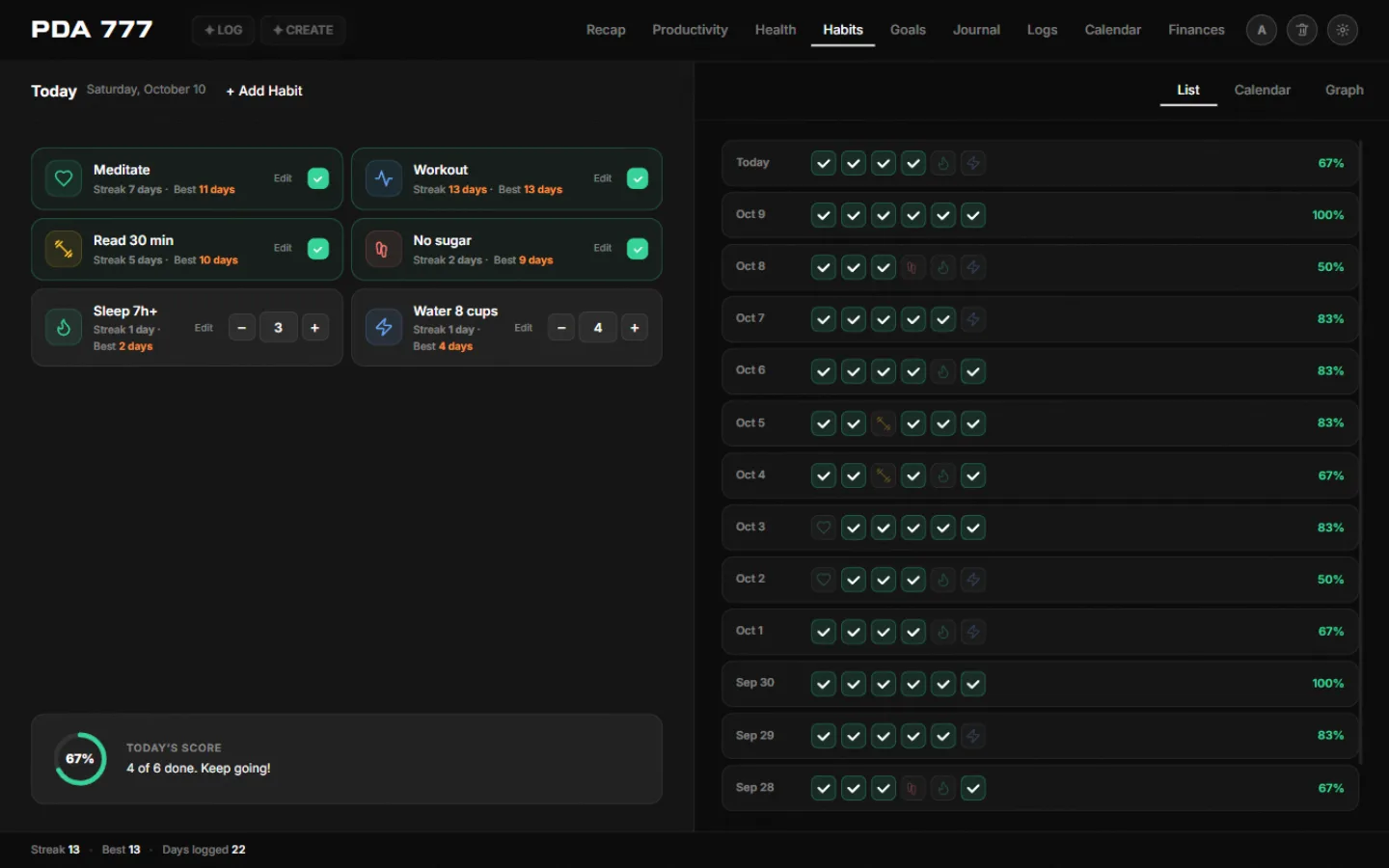Viewport: 1389px width, 868px height.
Task: Click Oct 5 row's reading icon
Action: (884, 423)
